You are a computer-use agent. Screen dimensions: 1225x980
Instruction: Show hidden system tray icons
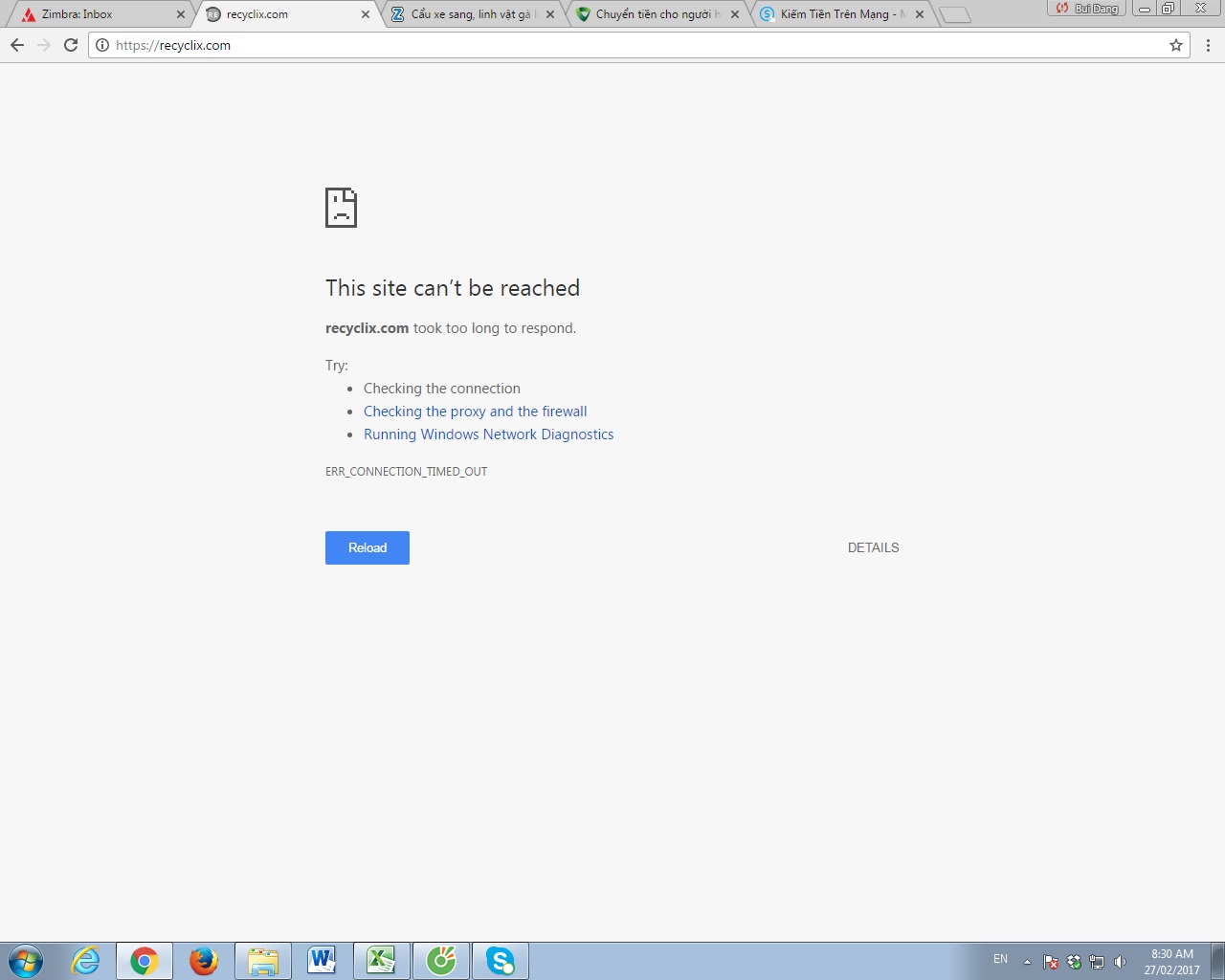point(1028,962)
